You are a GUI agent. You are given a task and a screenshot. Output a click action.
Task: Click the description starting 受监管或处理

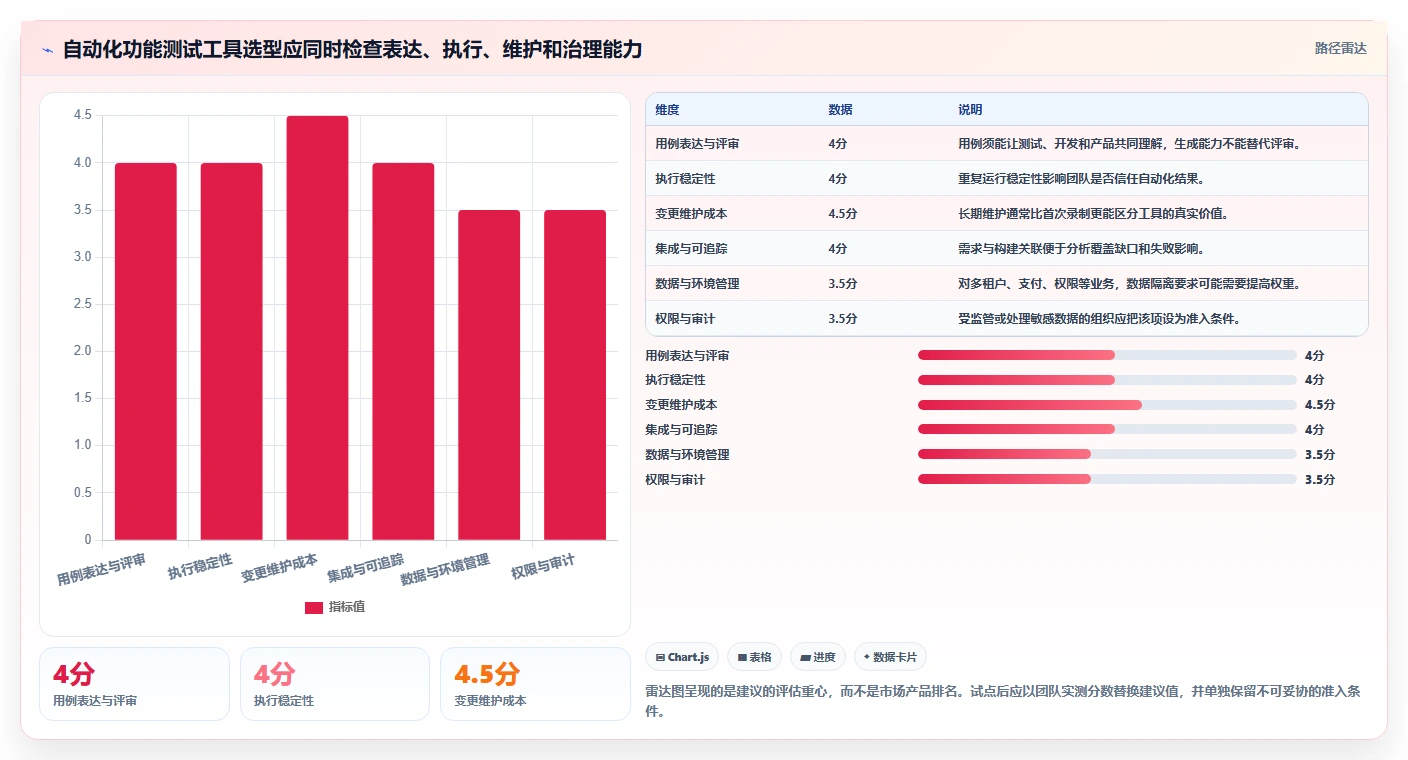1099,319
